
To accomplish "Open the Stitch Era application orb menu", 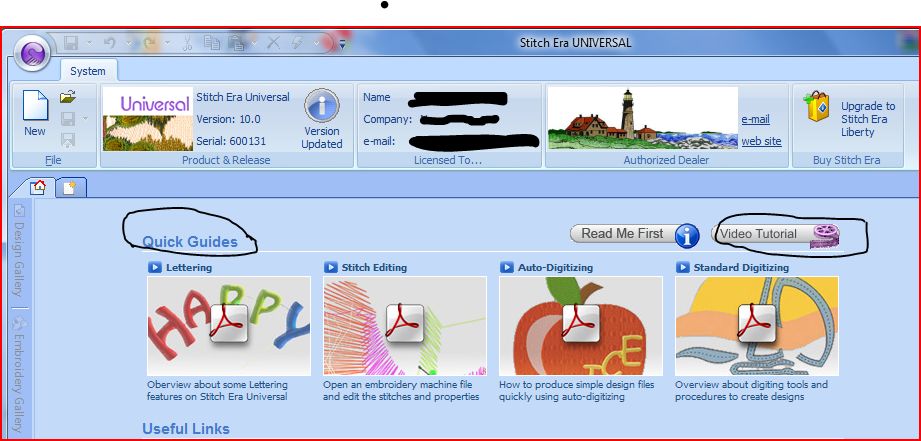I will click(x=32, y=52).
